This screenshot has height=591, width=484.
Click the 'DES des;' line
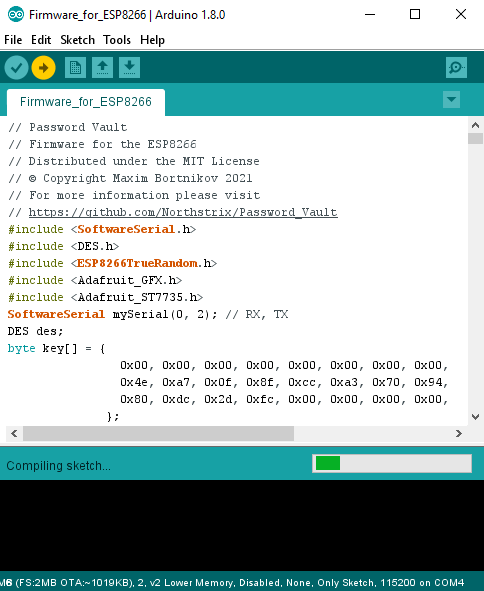[35, 331]
